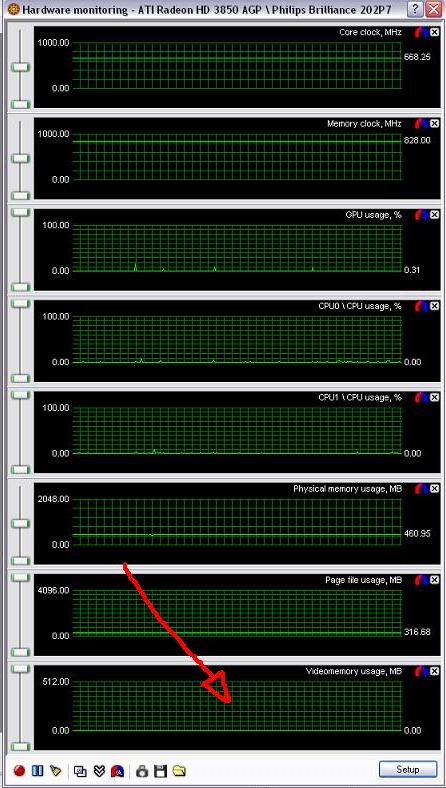
Task: Click the overlapping windows icon in bottom toolbar
Action: point(80,770)
